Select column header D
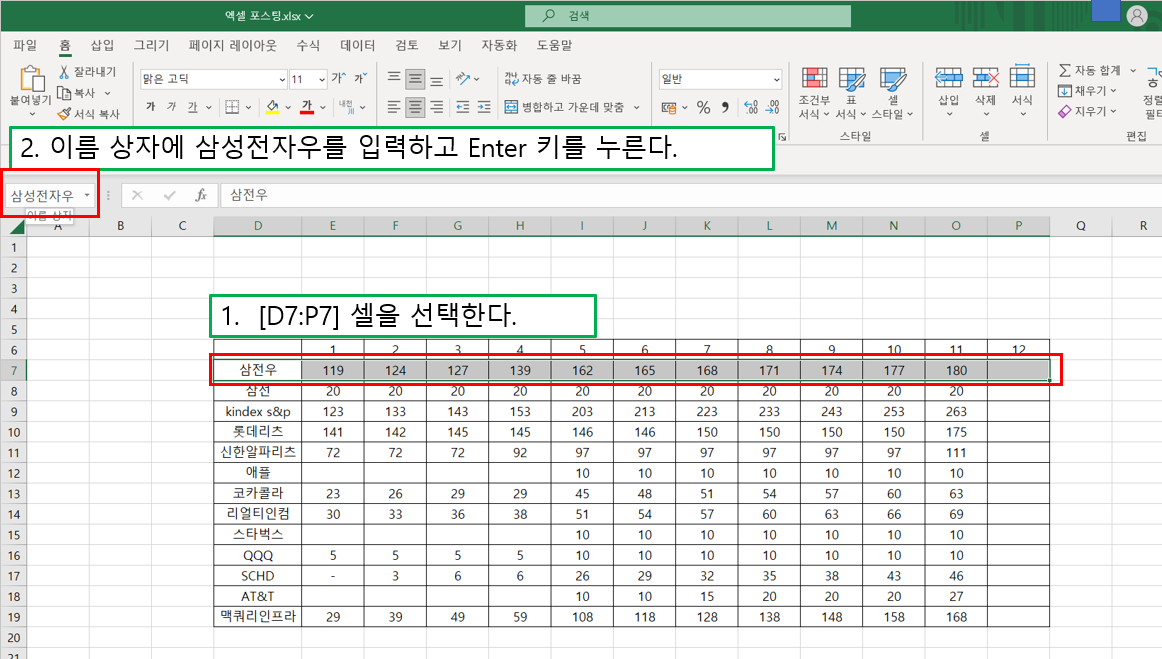Image resolution: width=1162 pixels, height=659 pixels. tap(258, 226)
